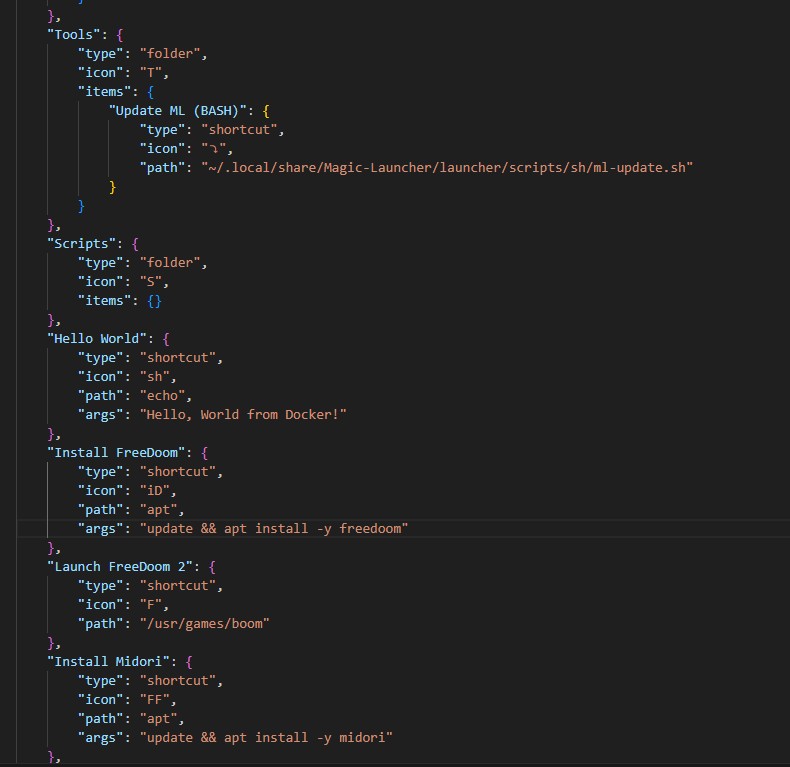790x767 pixels.
Task: Click empty braces of Scripts items
Action: click(x=152, y=300)
